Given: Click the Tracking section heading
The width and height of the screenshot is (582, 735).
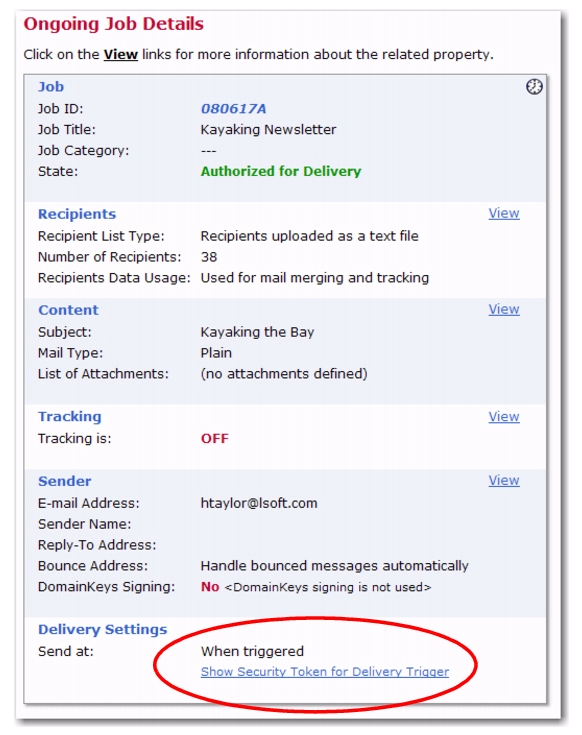Looking at the screenshot, I should (70, 417).
